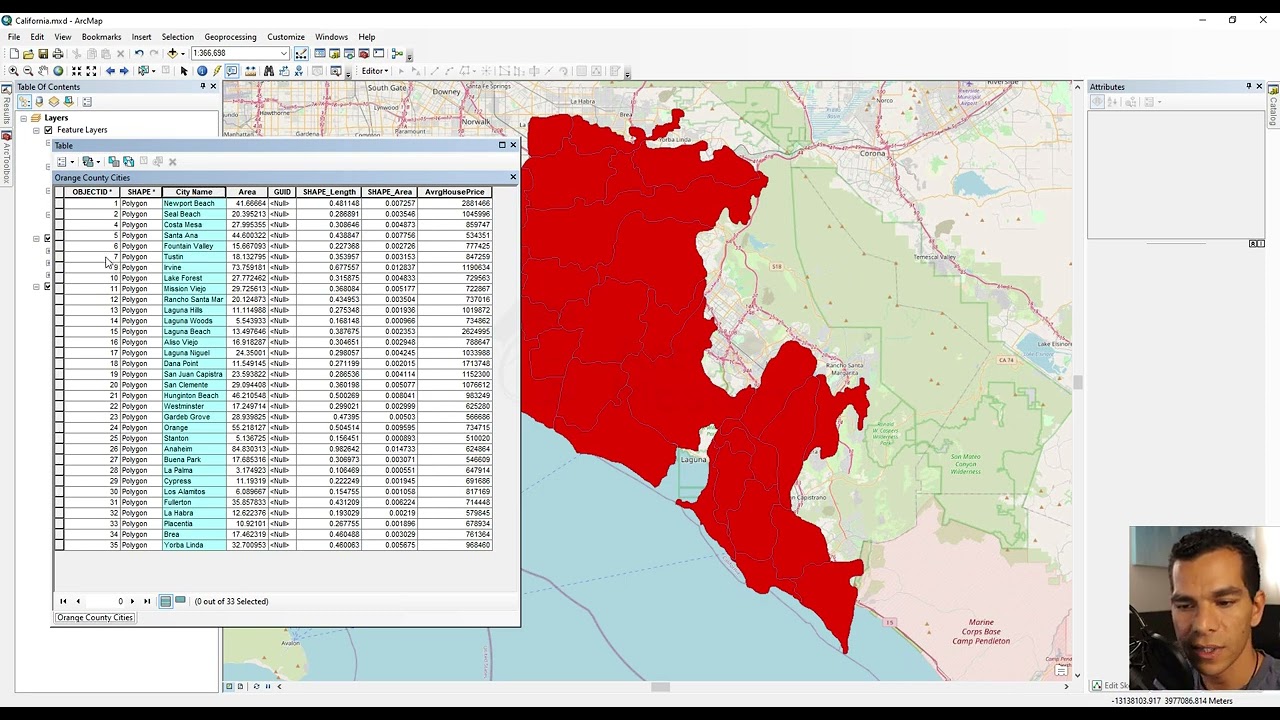Show all records in table view
The height and width of the screenshot is (720, 1280).
coord(166,601)
